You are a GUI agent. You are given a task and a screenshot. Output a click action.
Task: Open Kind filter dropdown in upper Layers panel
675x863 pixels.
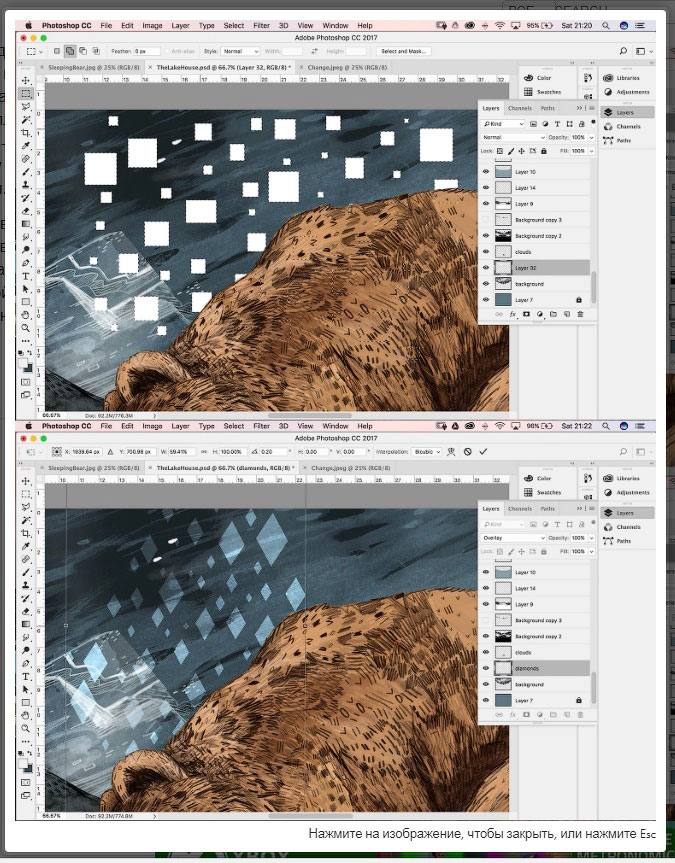click(503, 124)
